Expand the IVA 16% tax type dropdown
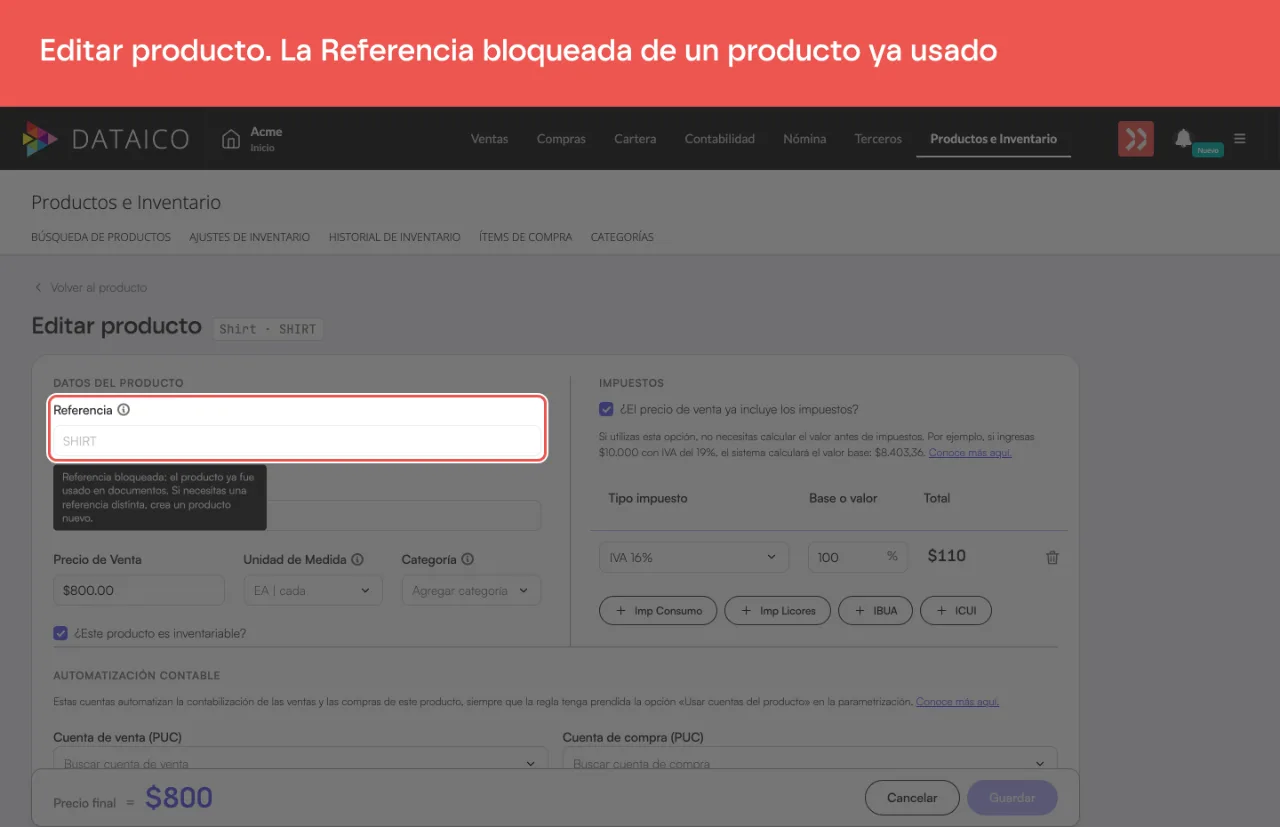This screenshot has width=1280, height=827. coord(694,557)
